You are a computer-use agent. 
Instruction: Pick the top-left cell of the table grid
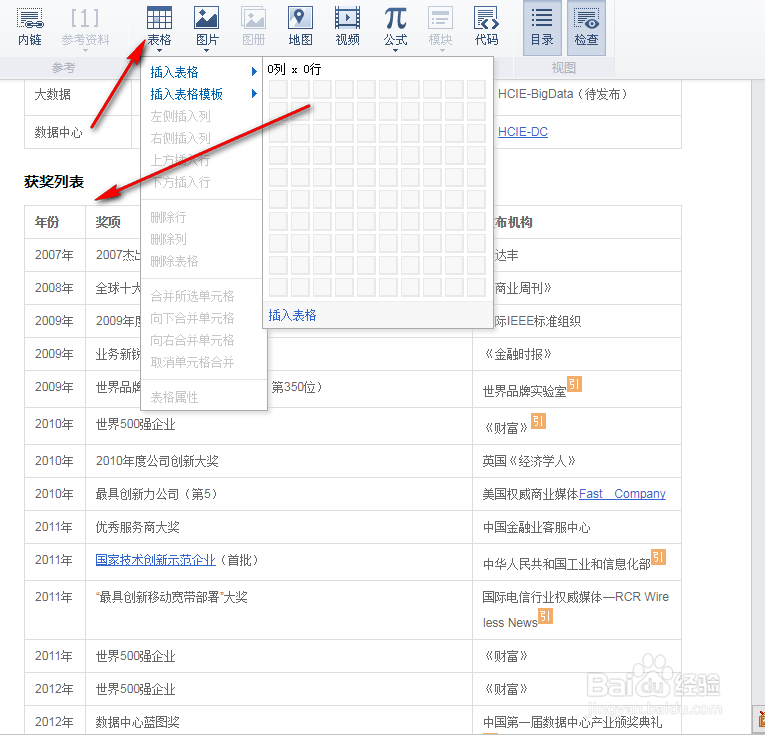pos(278,89)
